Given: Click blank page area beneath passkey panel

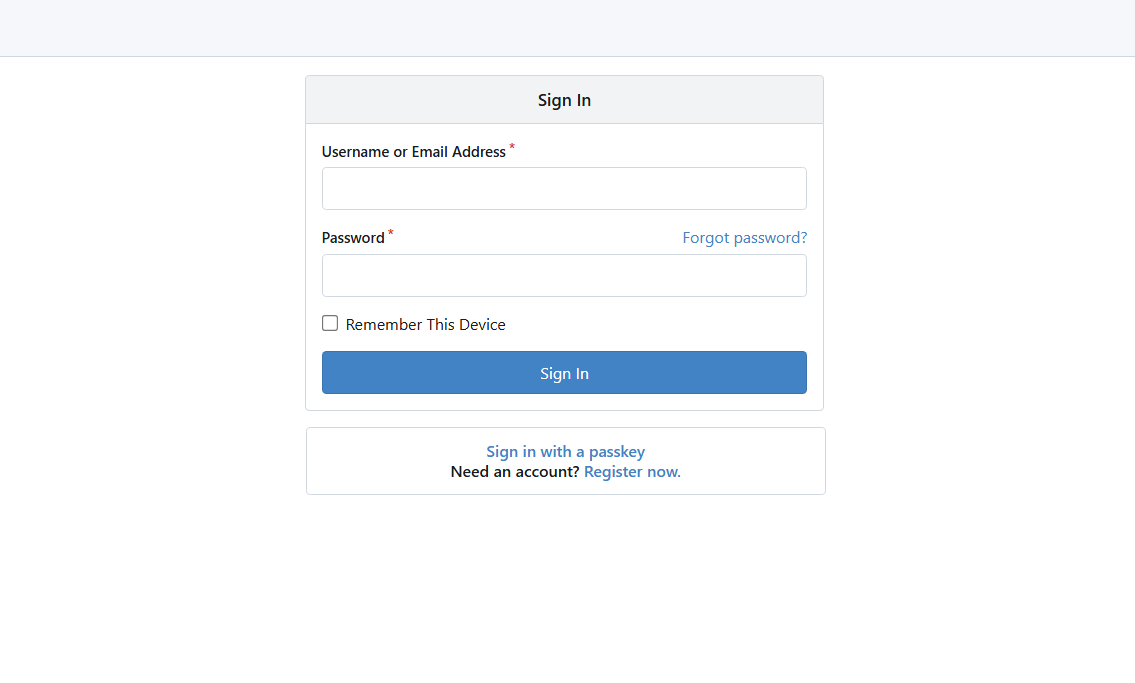Looking at the screenshot, I should coord(565,586).
